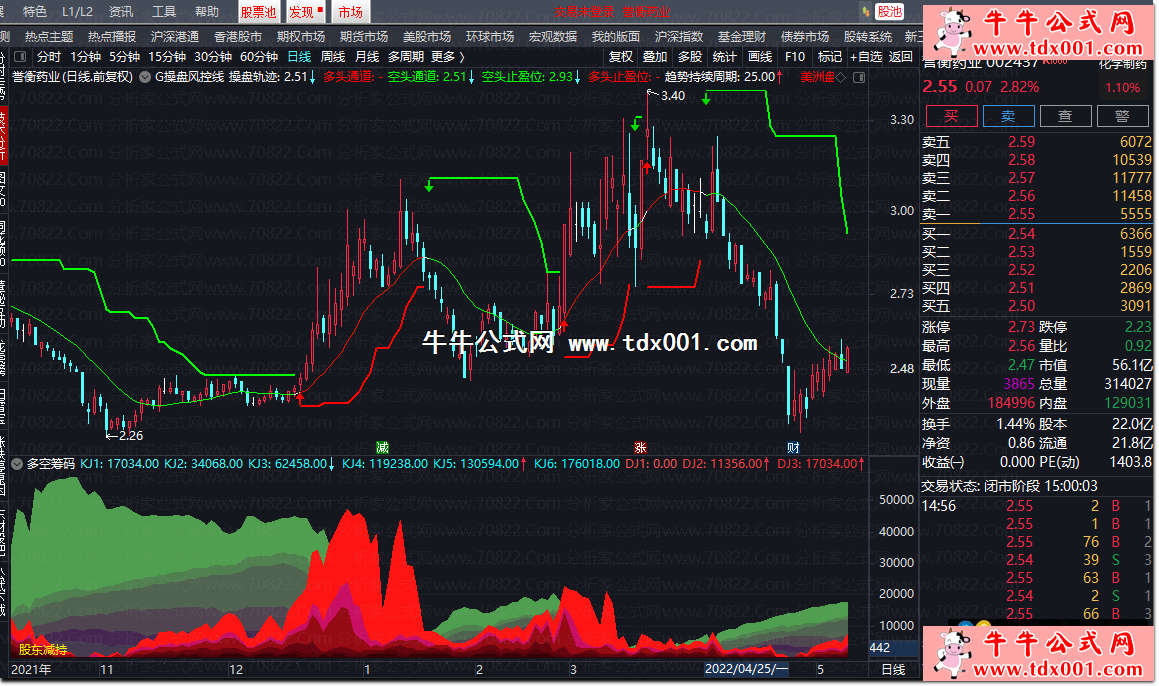The height and width of the screenshot is (686, 1159).
Task: Select the 多周期 view
Action: coord(406,56)
